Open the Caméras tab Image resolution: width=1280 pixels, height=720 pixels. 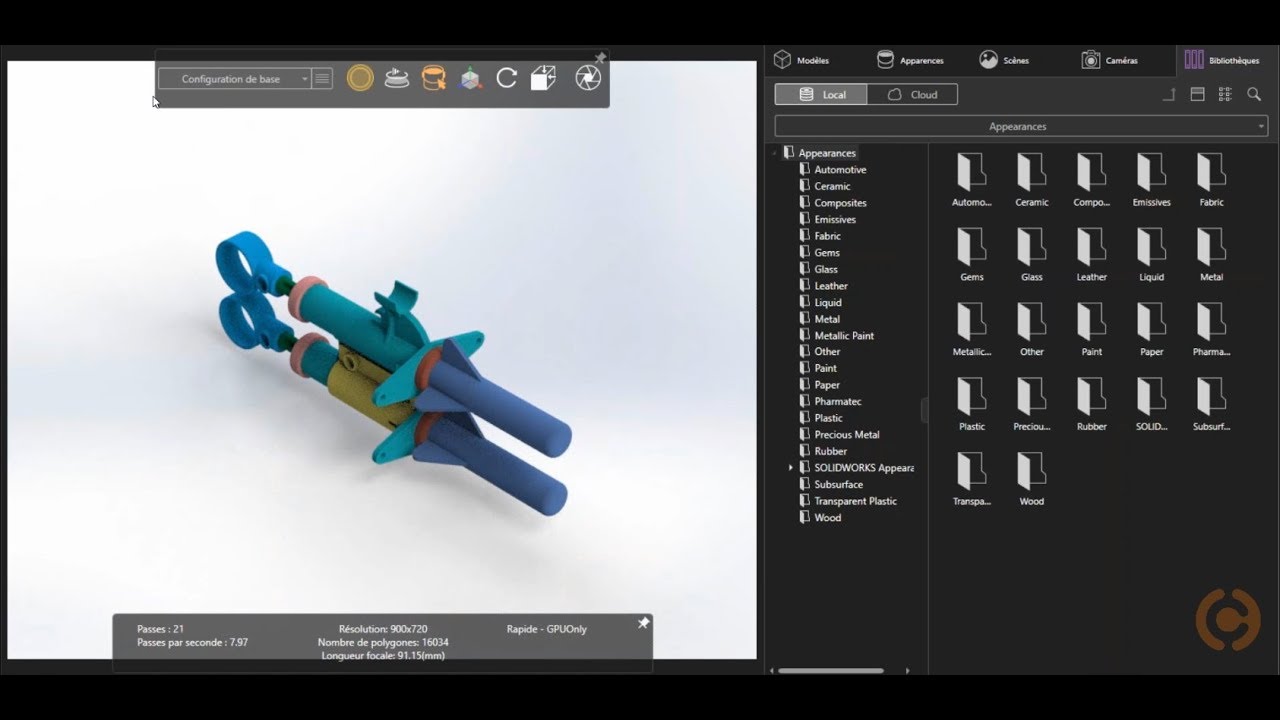1109,60
